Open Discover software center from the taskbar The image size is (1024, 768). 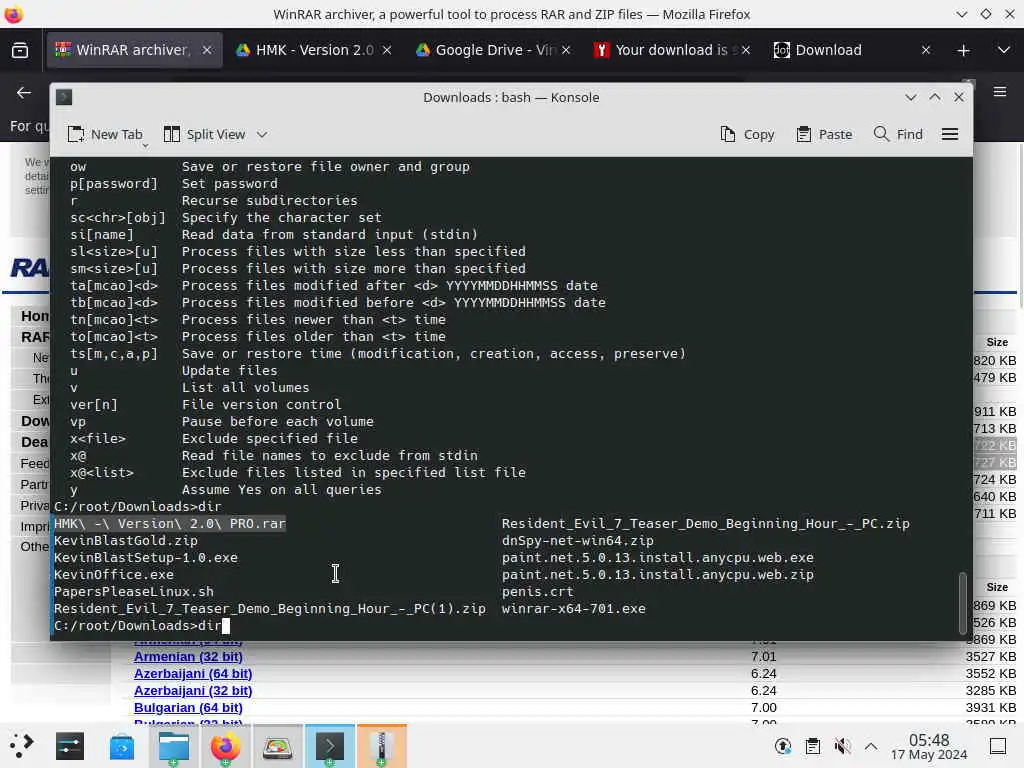[121, 746]
